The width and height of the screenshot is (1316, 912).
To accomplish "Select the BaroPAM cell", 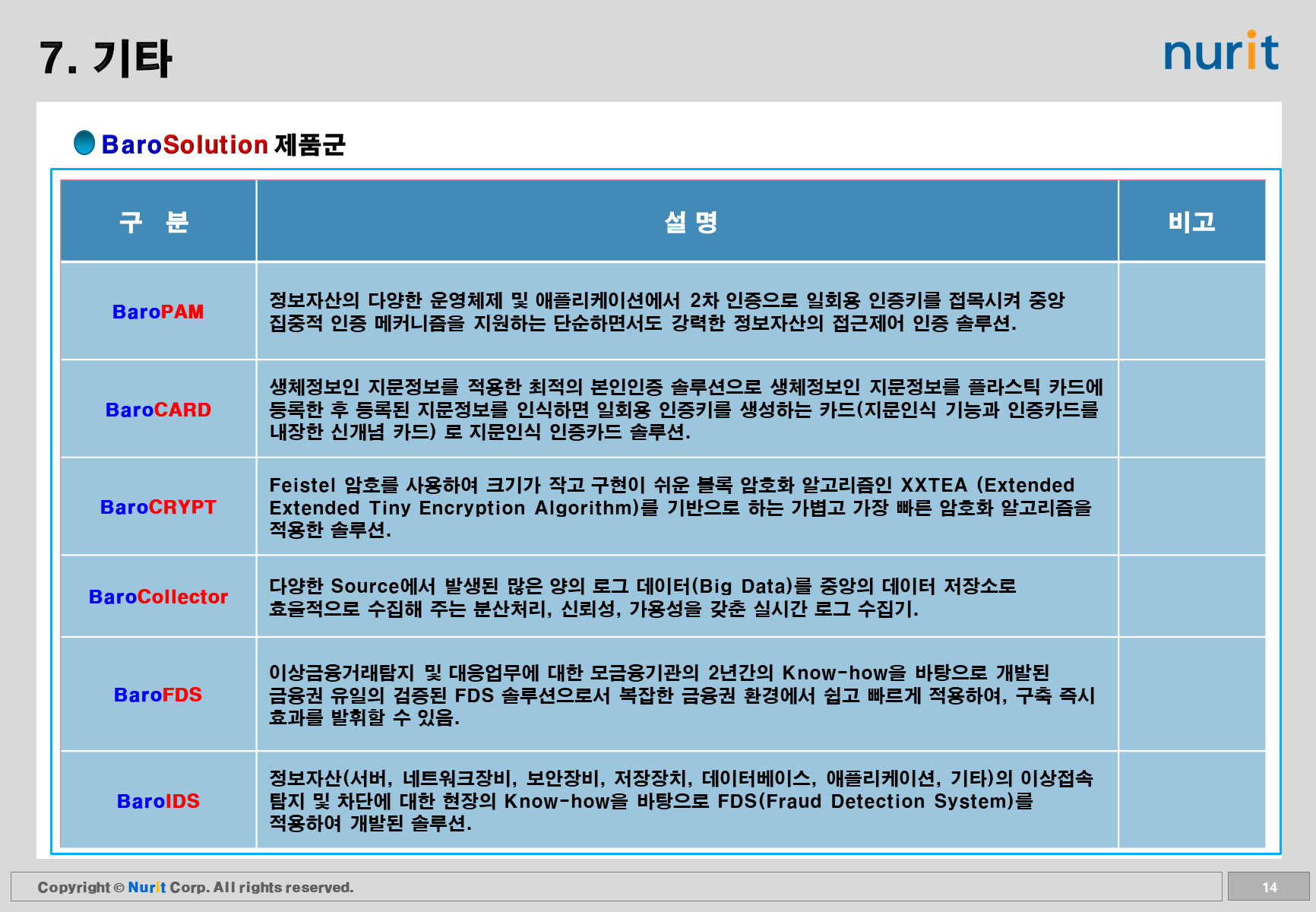I will (158, 311).
